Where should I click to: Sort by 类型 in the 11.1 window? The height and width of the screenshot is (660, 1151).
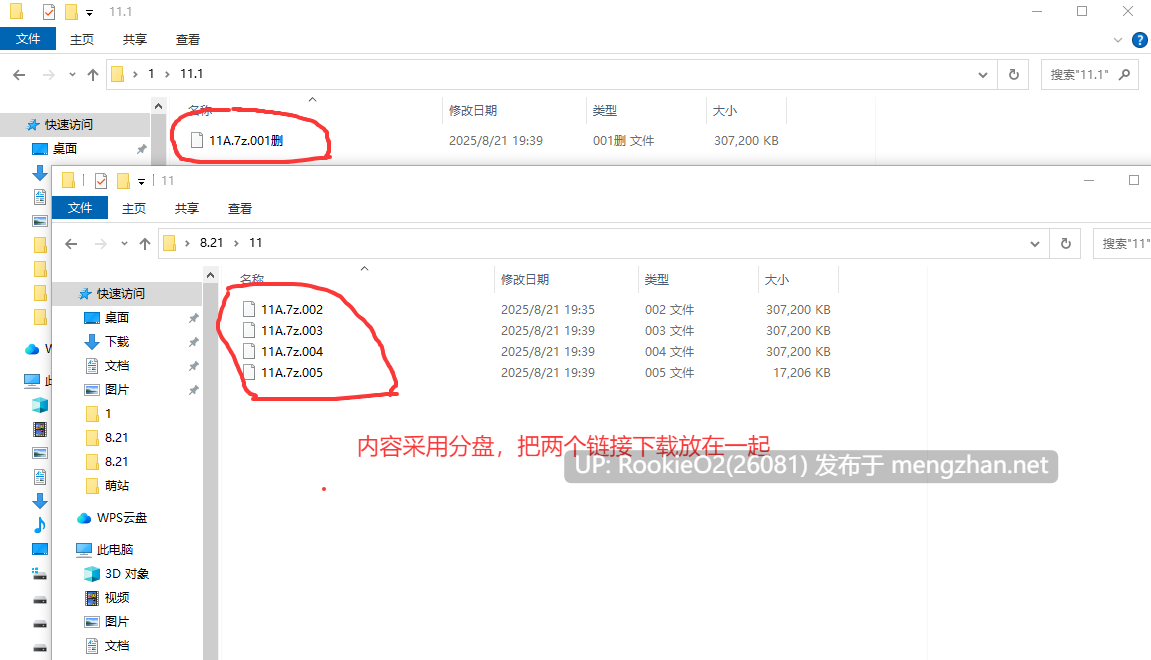pyautogui.click(x=605, y=111)
